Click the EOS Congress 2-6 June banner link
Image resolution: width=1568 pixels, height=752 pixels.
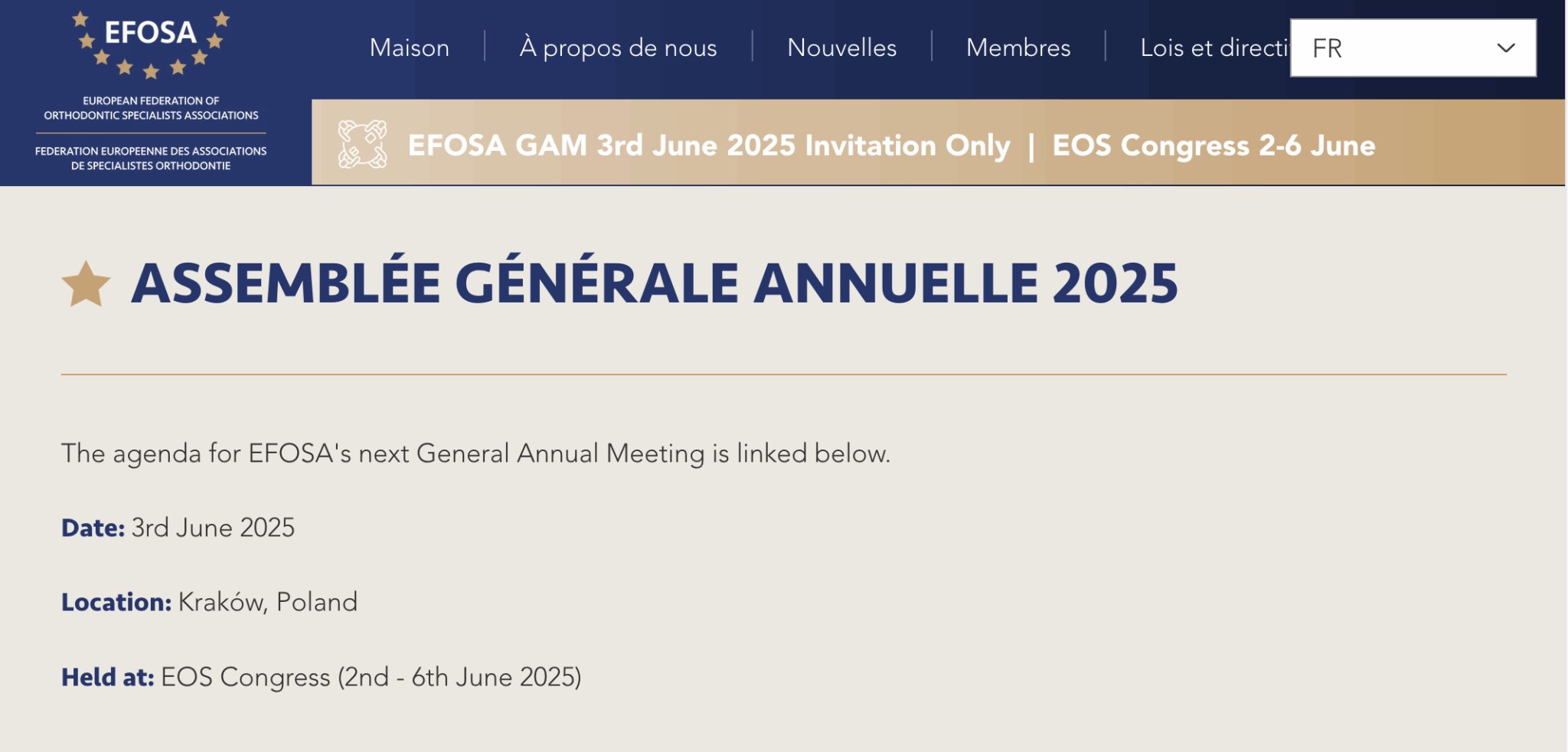[1214, 145]
